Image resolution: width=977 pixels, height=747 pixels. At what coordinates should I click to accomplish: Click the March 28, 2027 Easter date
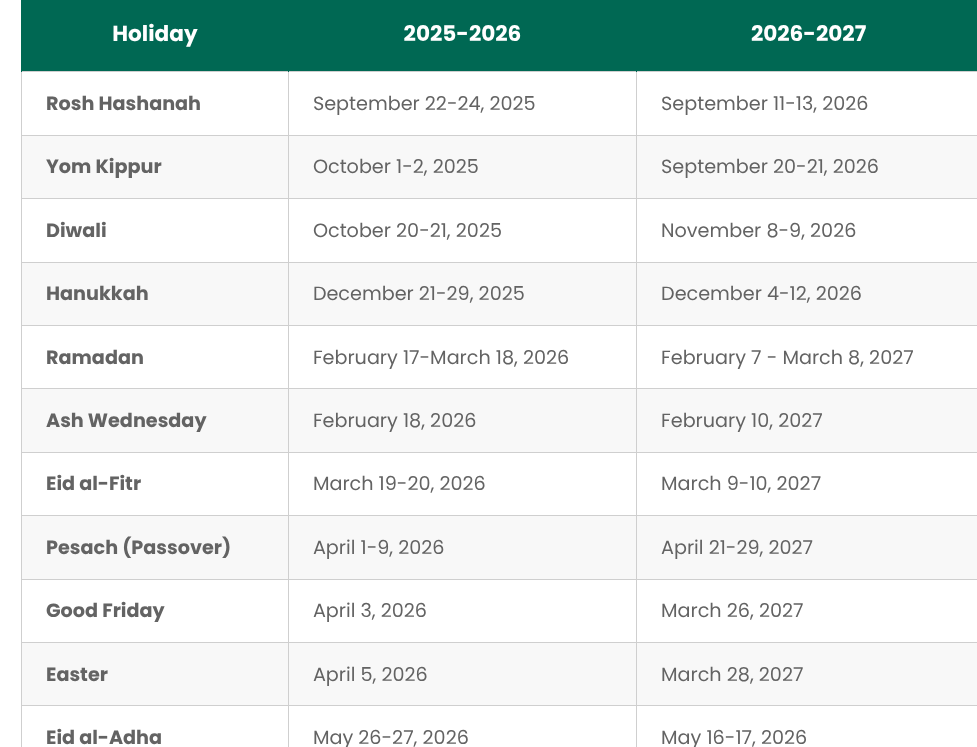tap(732, 674)
